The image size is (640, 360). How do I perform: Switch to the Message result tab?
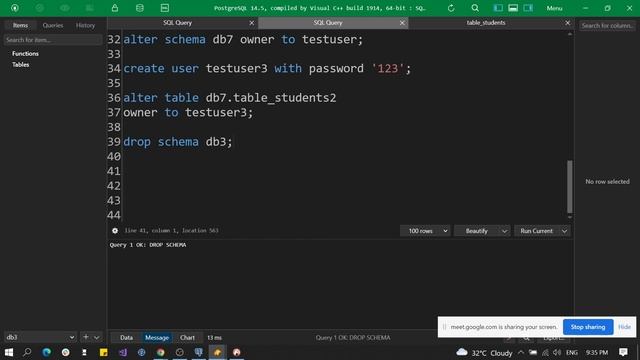157,338
